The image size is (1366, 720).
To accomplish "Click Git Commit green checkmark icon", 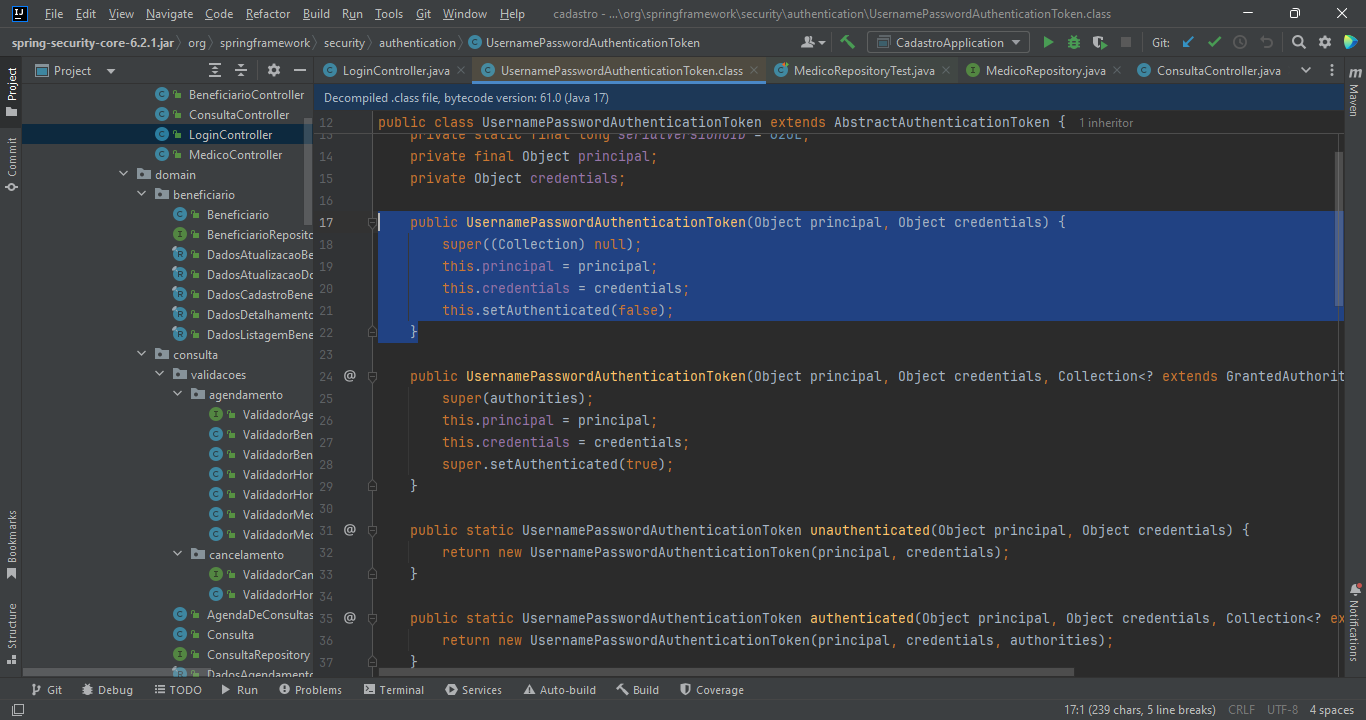I will (x=1214, y=42).
